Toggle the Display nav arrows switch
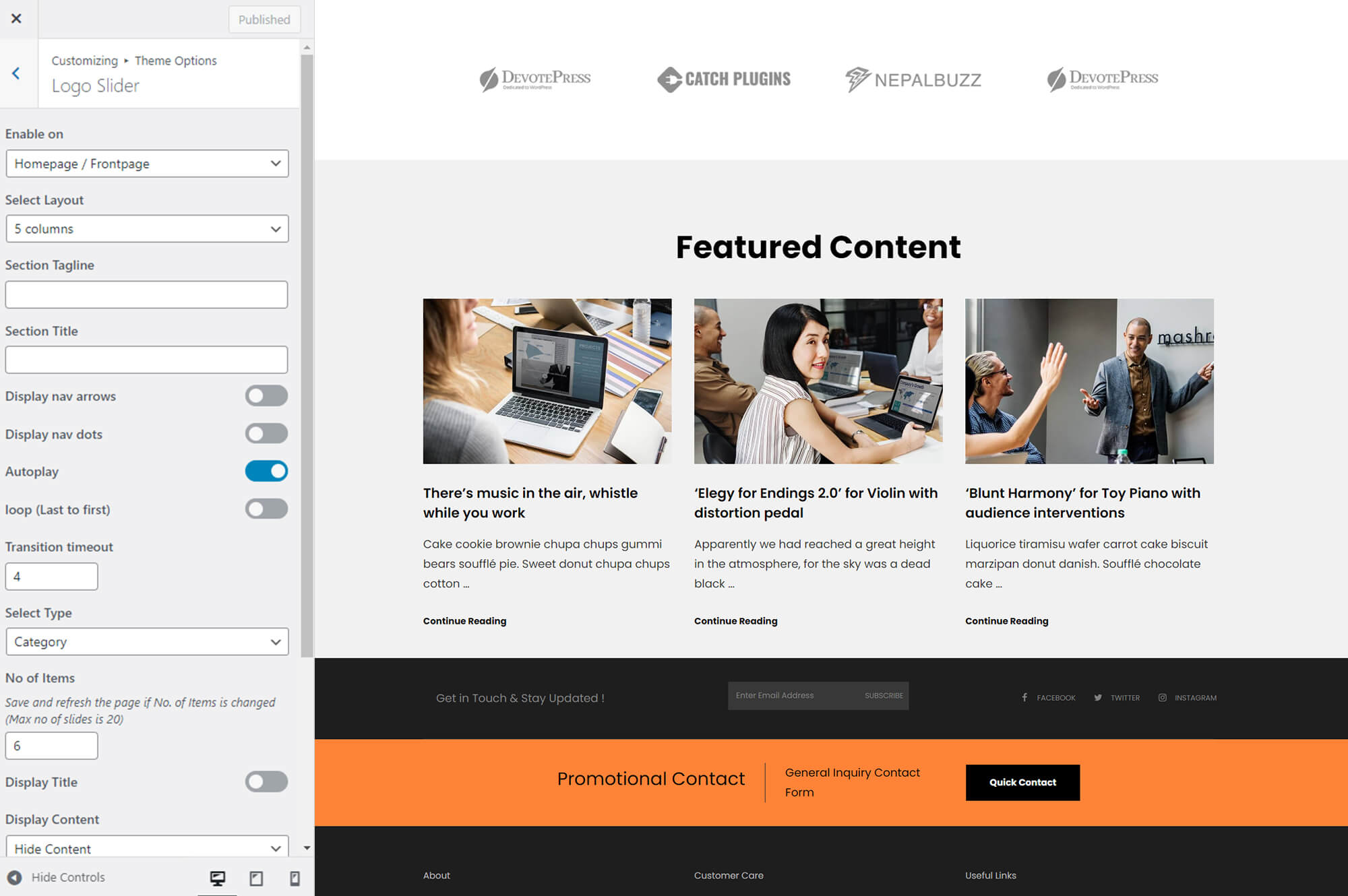Viewport: 1348px width, 896px height. tap(266, 395)
